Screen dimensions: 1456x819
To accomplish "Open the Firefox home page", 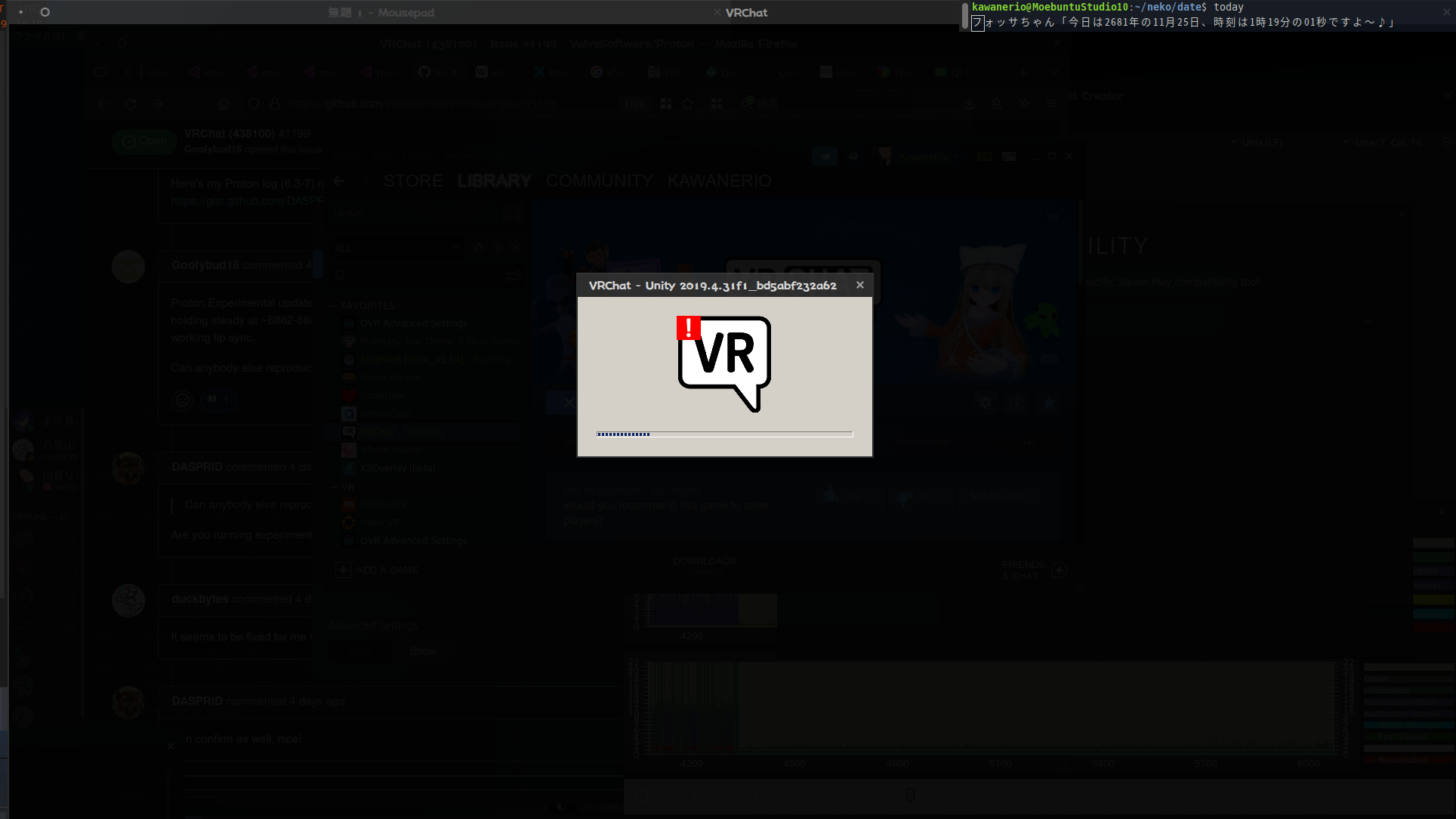I will (224, 104).
